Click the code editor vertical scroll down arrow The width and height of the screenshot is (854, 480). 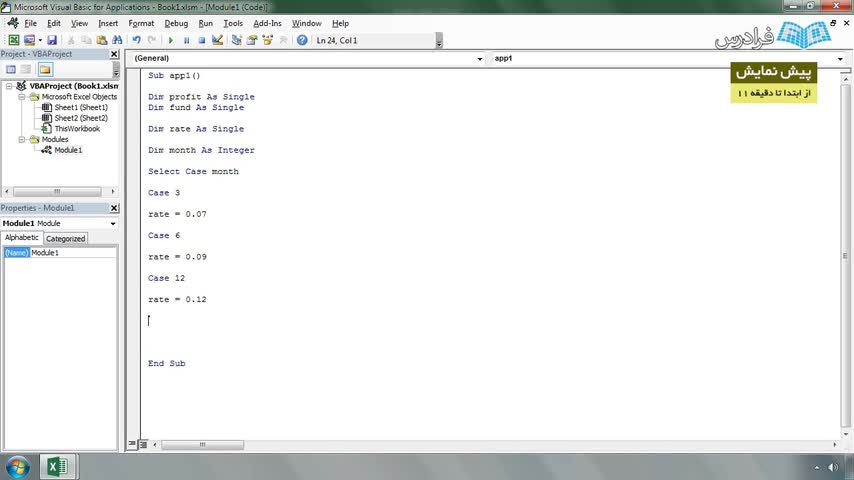pyautogui.click(x=845, y=434)
